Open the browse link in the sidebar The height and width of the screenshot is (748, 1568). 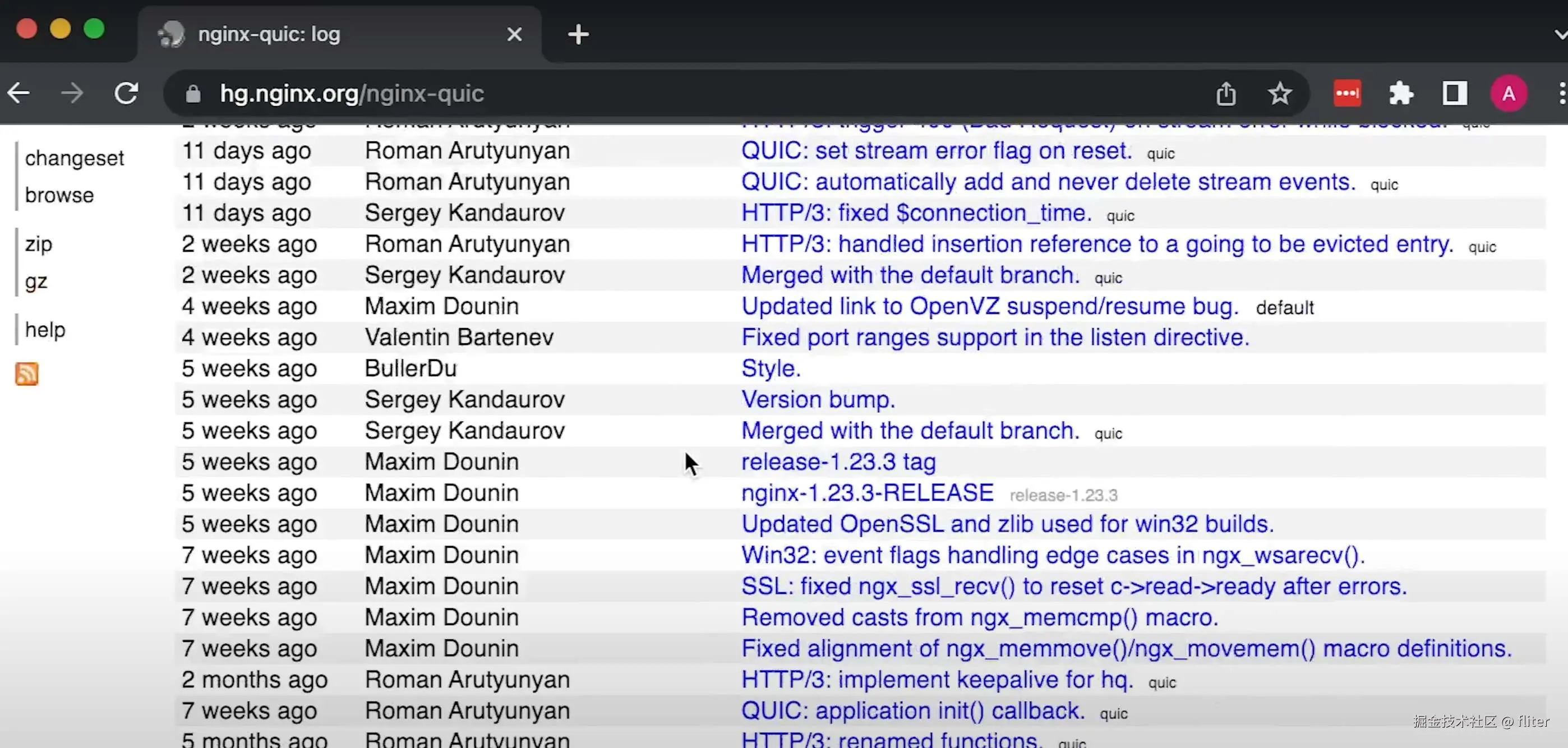59,195
